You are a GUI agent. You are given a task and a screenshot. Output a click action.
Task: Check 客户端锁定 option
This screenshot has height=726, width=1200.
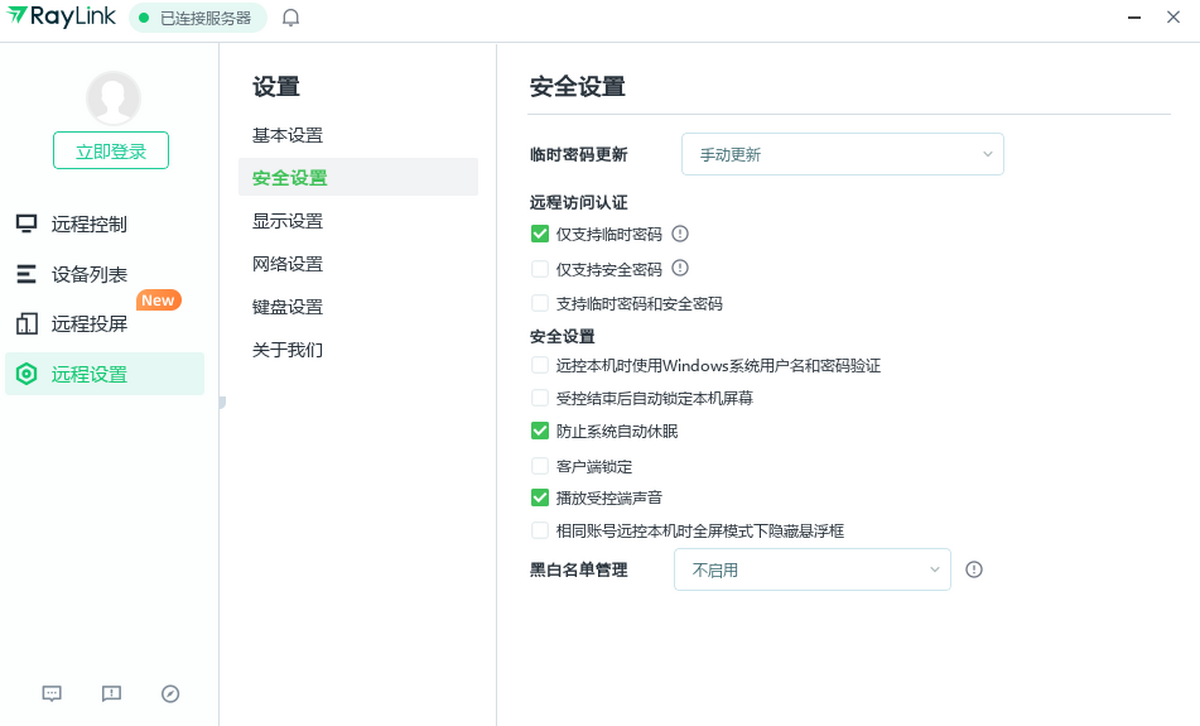540,466
